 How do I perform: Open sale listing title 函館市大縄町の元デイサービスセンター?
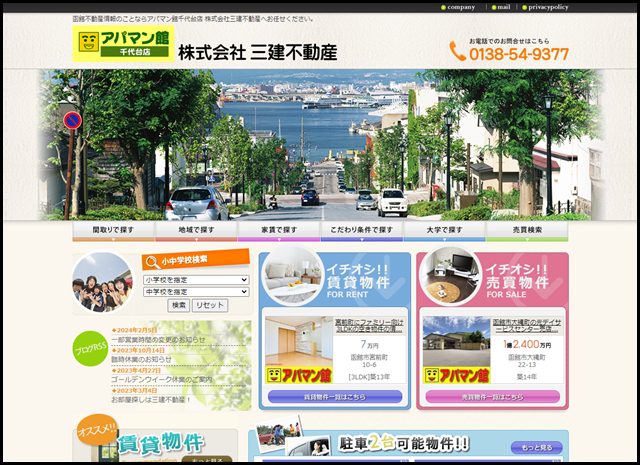pos(527,326)
